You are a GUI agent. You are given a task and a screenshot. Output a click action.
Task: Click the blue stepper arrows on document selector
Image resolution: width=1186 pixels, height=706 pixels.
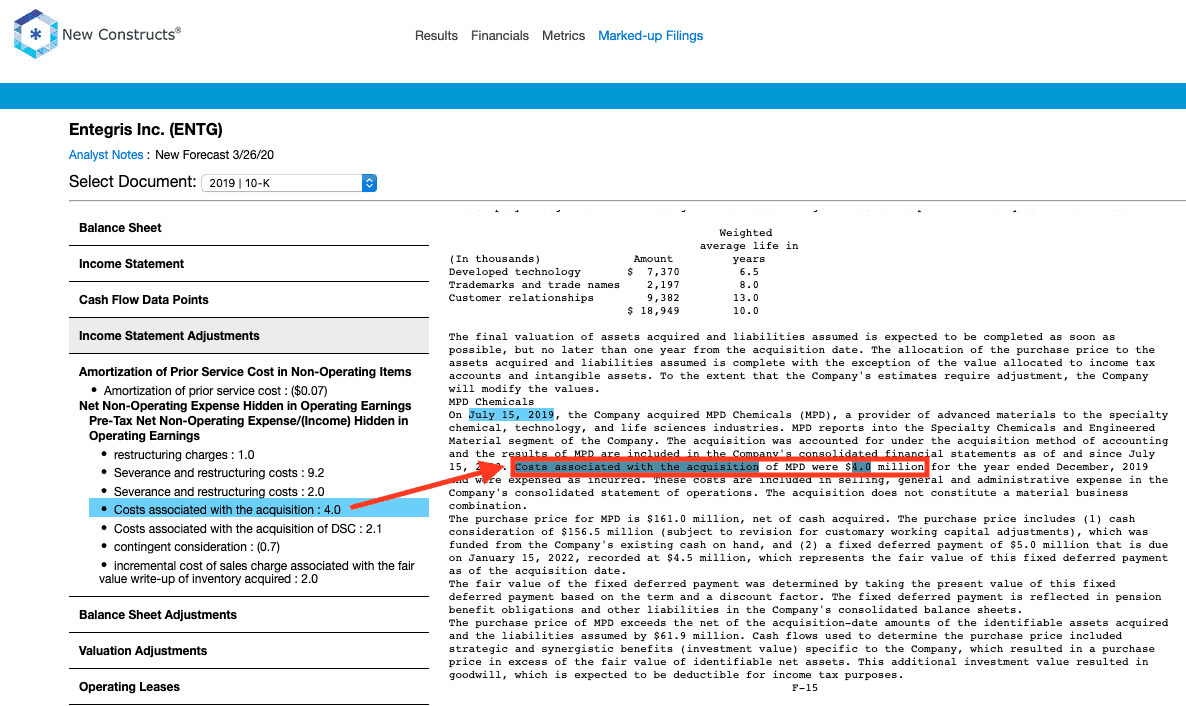click(369, 183)
